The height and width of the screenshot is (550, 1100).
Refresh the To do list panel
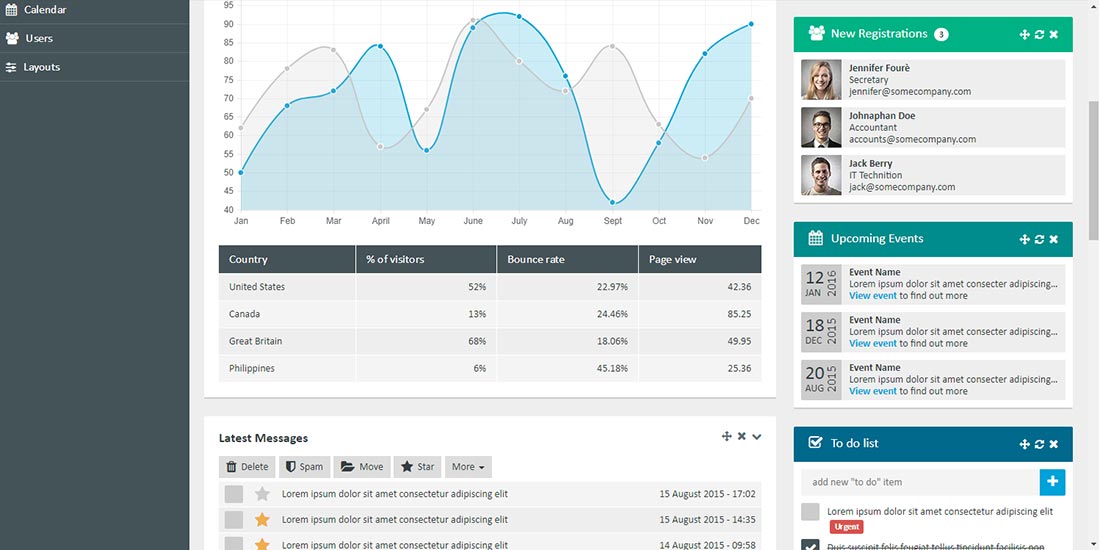click(1039, 444)
